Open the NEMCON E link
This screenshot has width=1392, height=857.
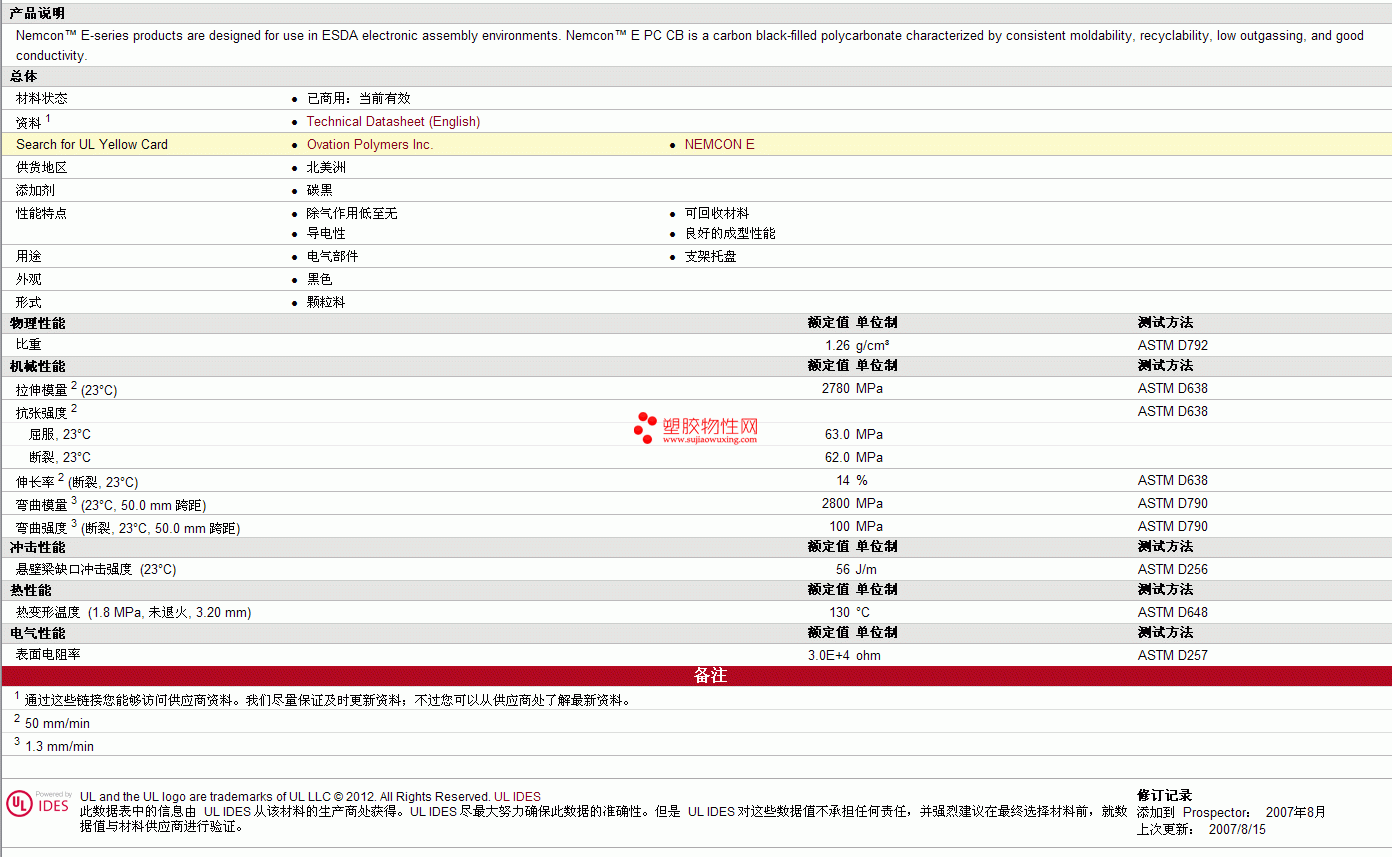coord(719,144)
